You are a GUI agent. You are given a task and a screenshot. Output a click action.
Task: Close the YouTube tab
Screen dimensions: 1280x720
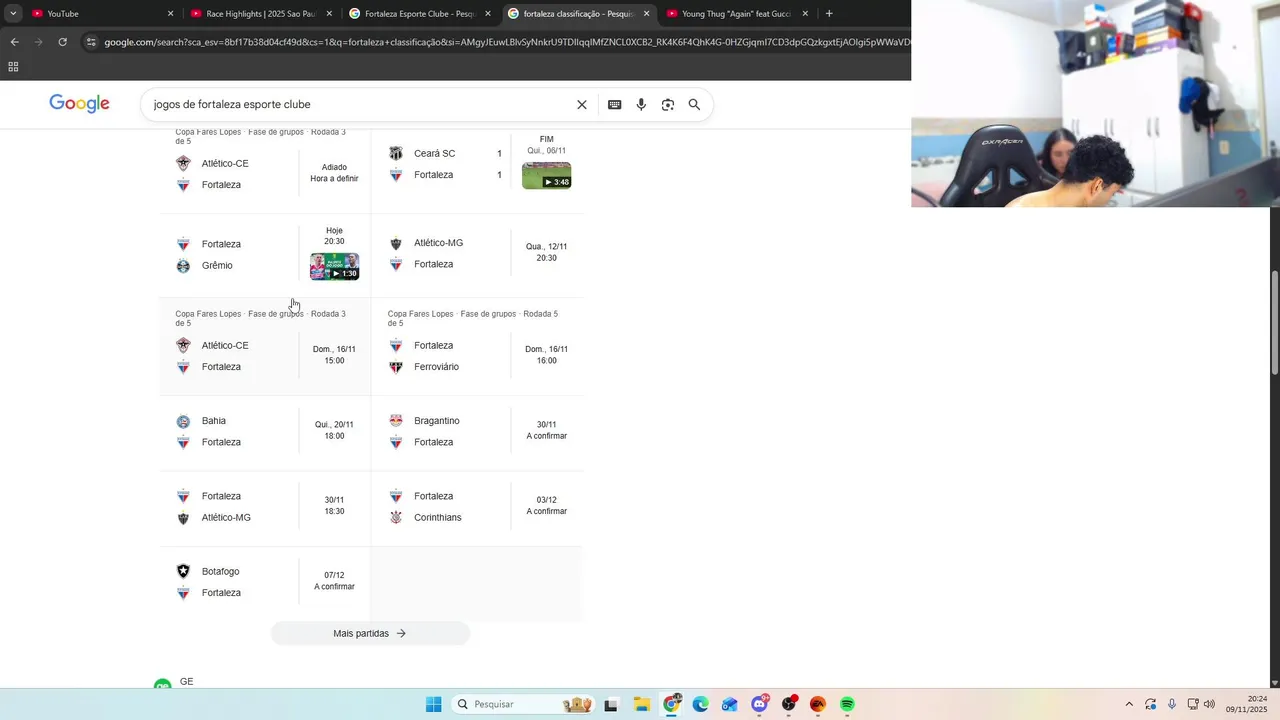point(170,14)
